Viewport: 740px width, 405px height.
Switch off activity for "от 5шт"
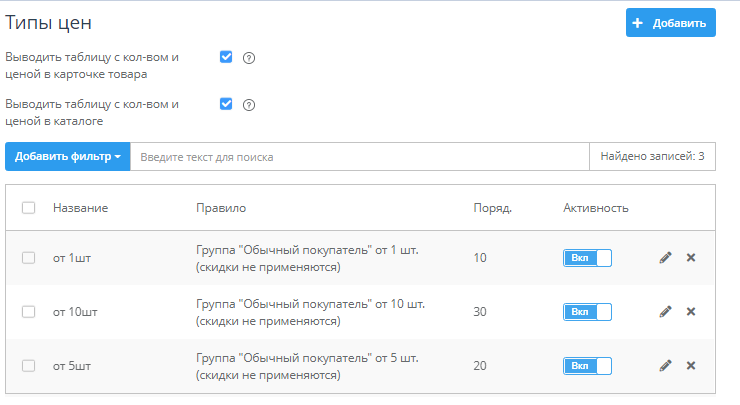pyautogui.click(x=587, y=366)
